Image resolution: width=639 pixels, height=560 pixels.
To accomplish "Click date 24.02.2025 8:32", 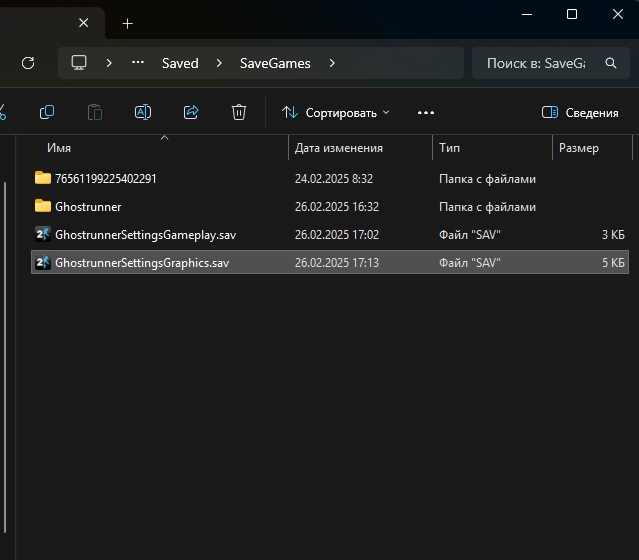I will pos(334,179).
